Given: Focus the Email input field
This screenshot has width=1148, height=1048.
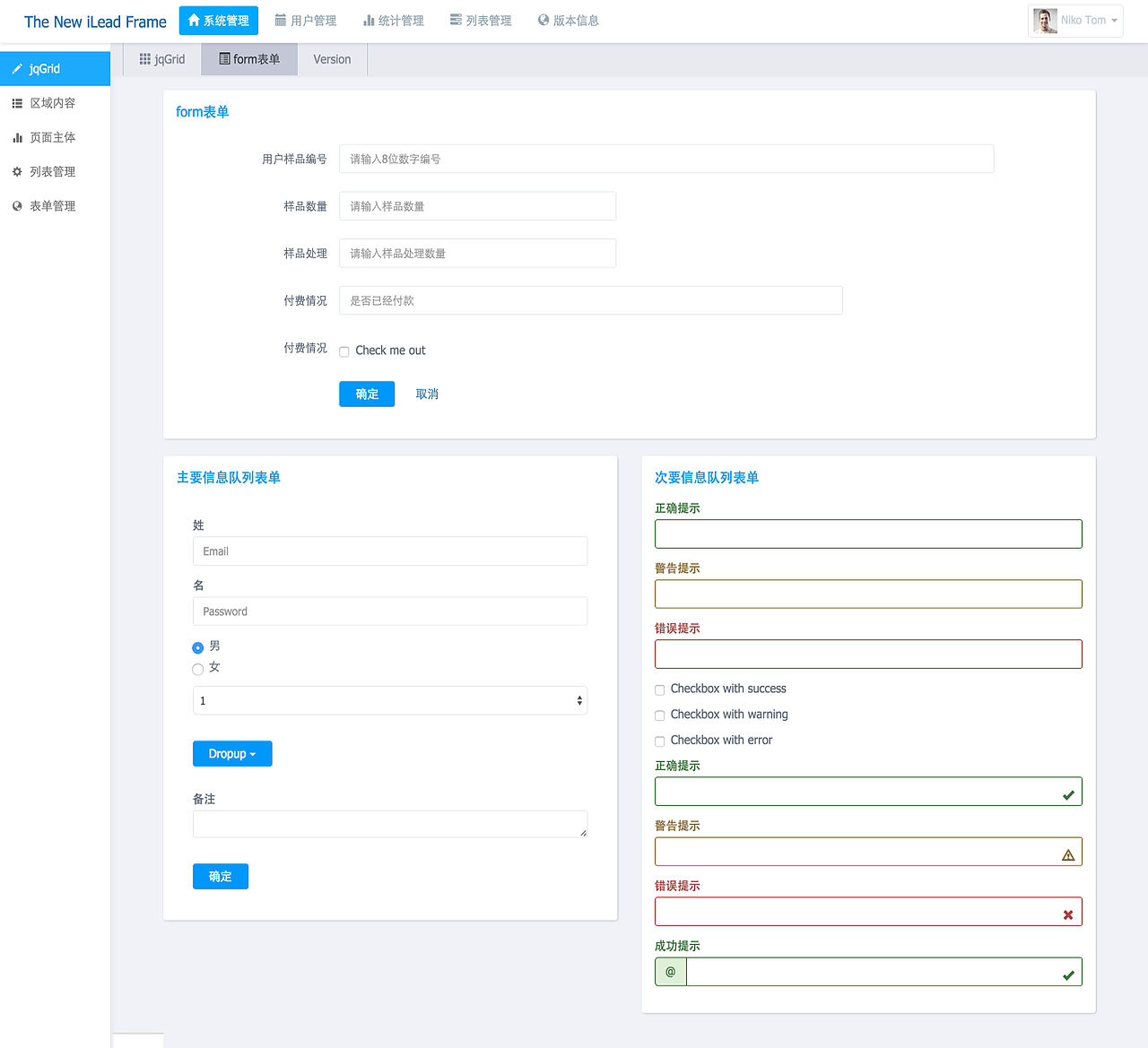Looking at the screenshot, I should [x=390, y=551].
